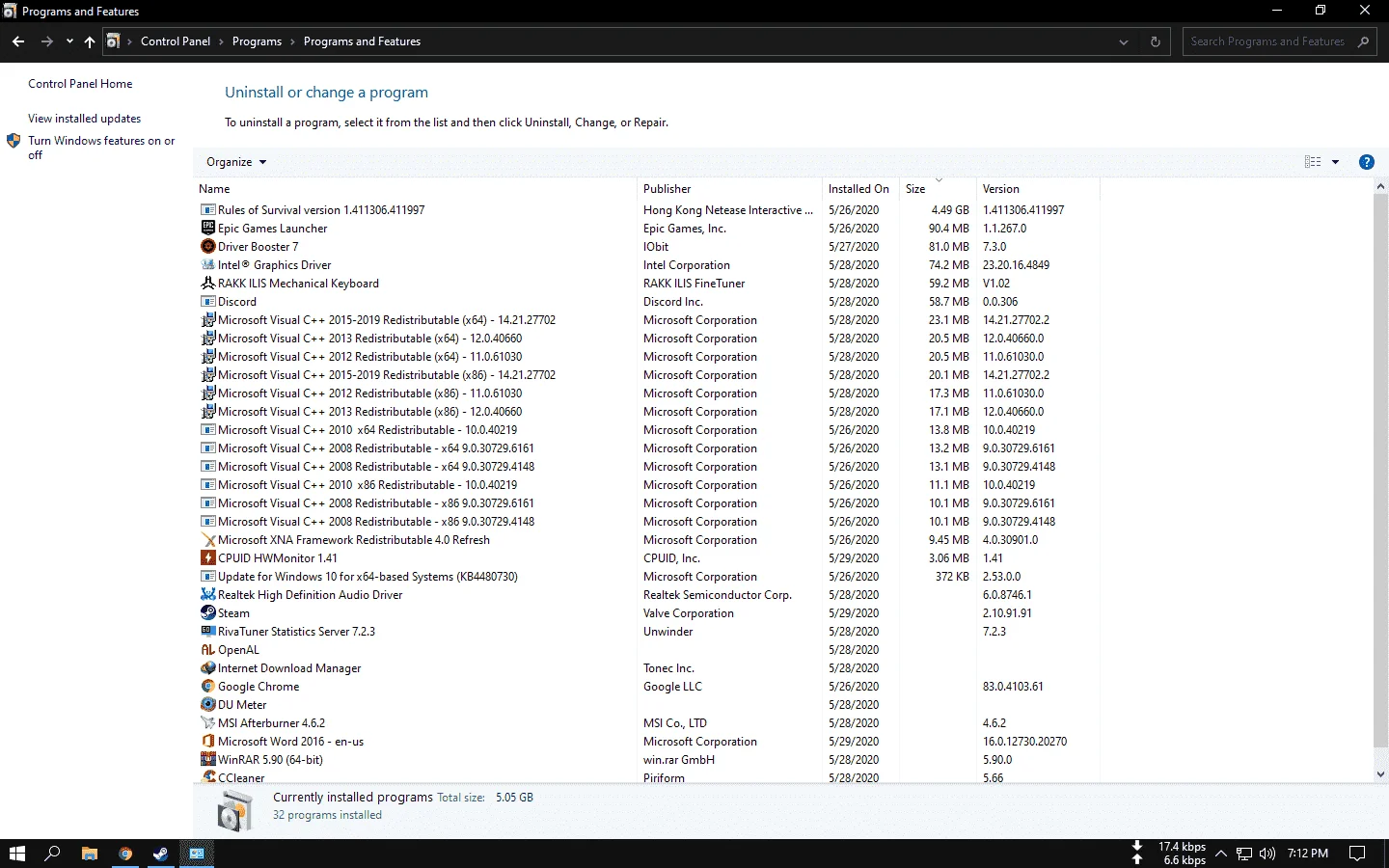Click the RAKK ILIS Mechanical Keyboard icon
Viewport: 1389px width, 868px height.
point(207,283)
